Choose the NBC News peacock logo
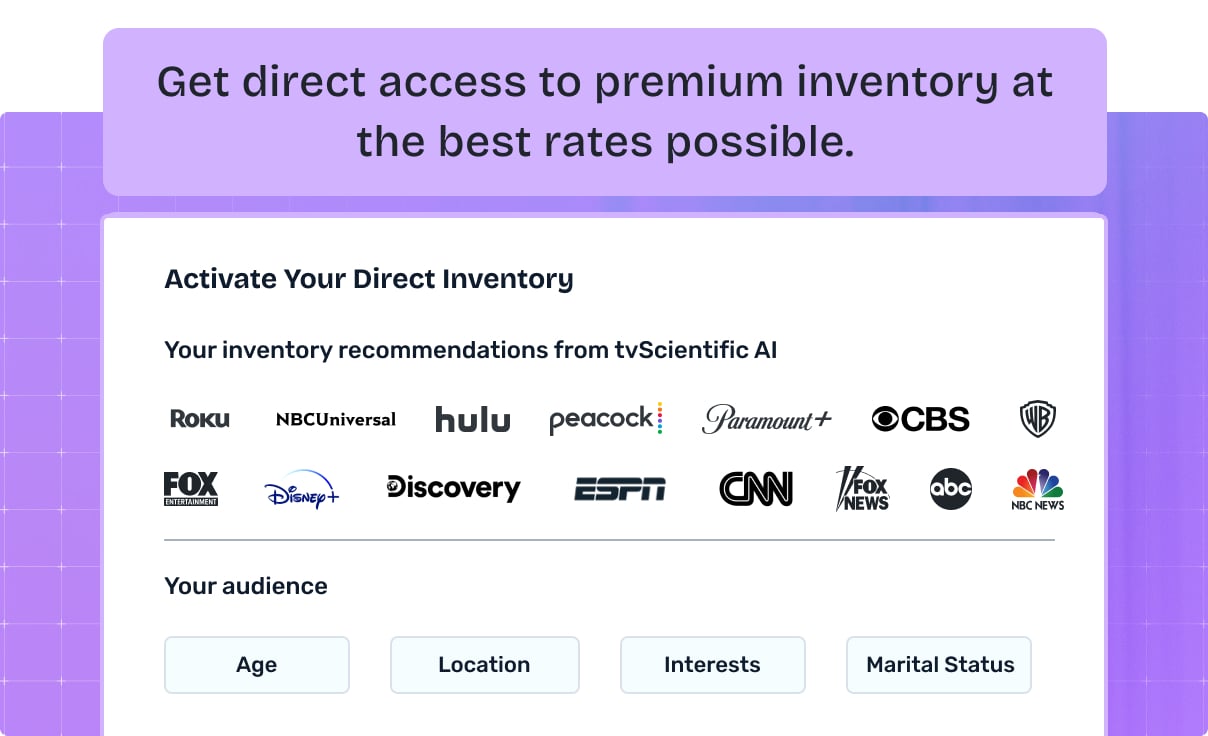 point(1038,489)
